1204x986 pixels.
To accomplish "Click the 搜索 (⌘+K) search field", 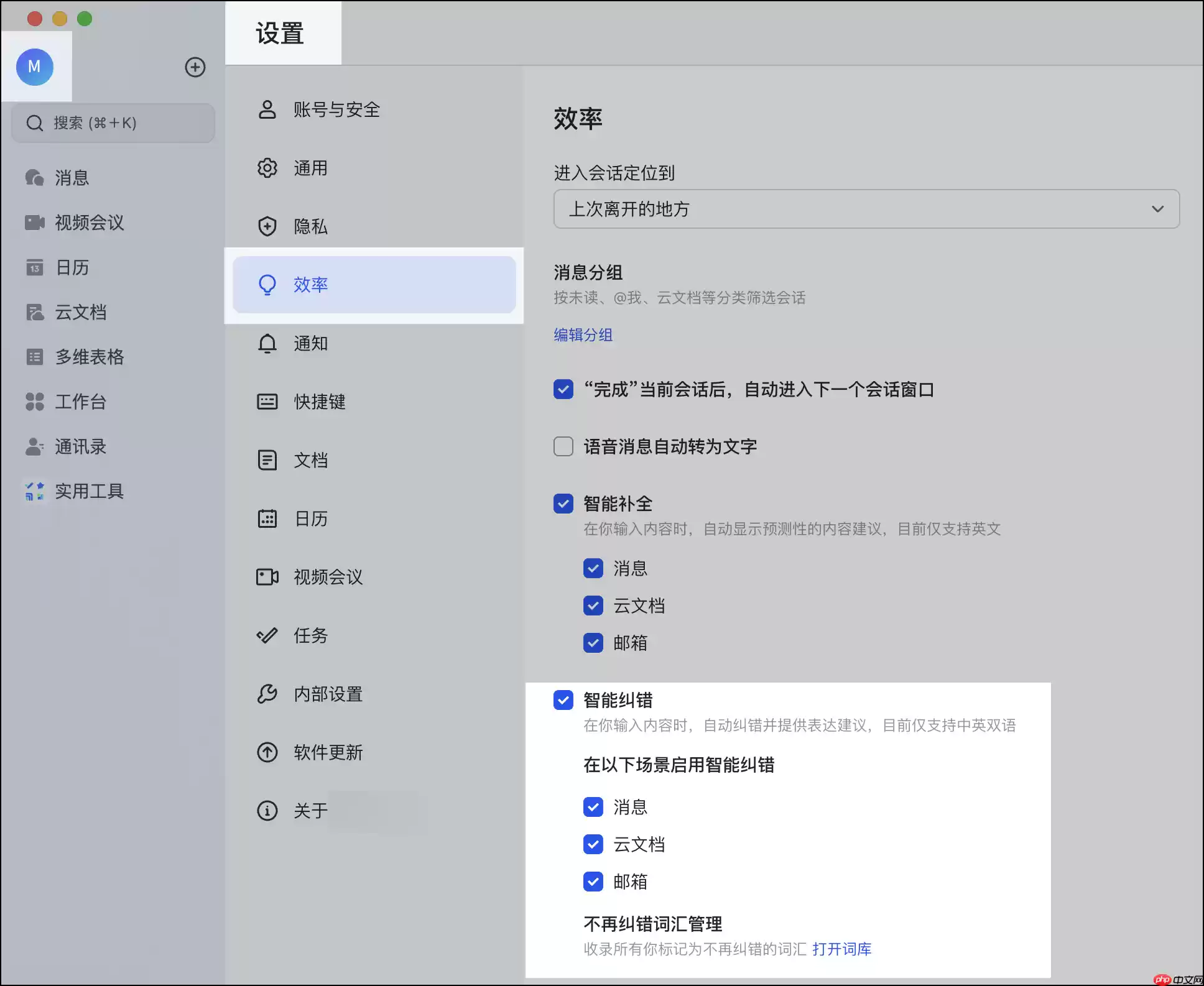I will (x=112, y=122).
